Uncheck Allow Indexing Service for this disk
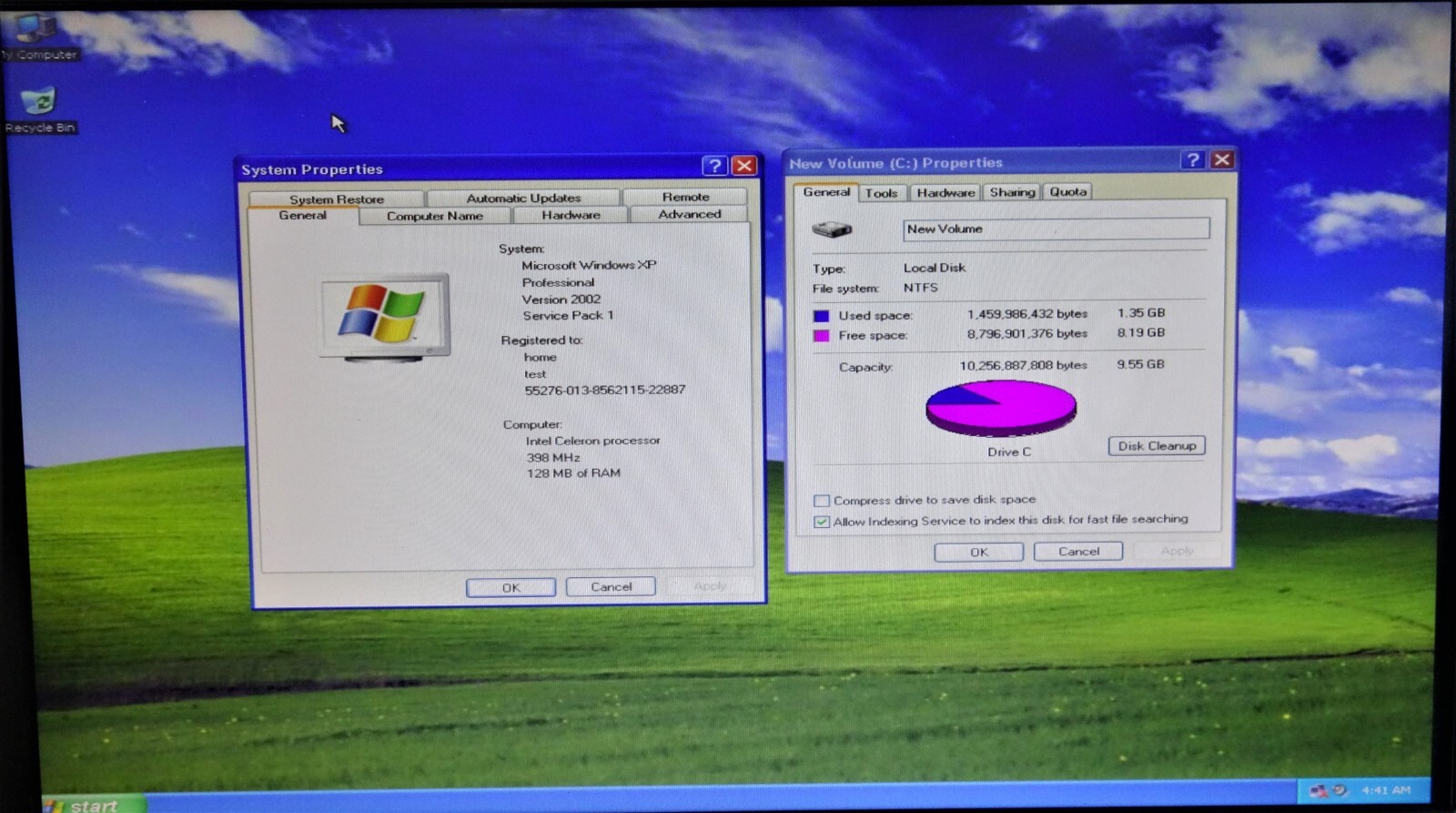The height and width of the screenshot is (813, 1456). 822,522
